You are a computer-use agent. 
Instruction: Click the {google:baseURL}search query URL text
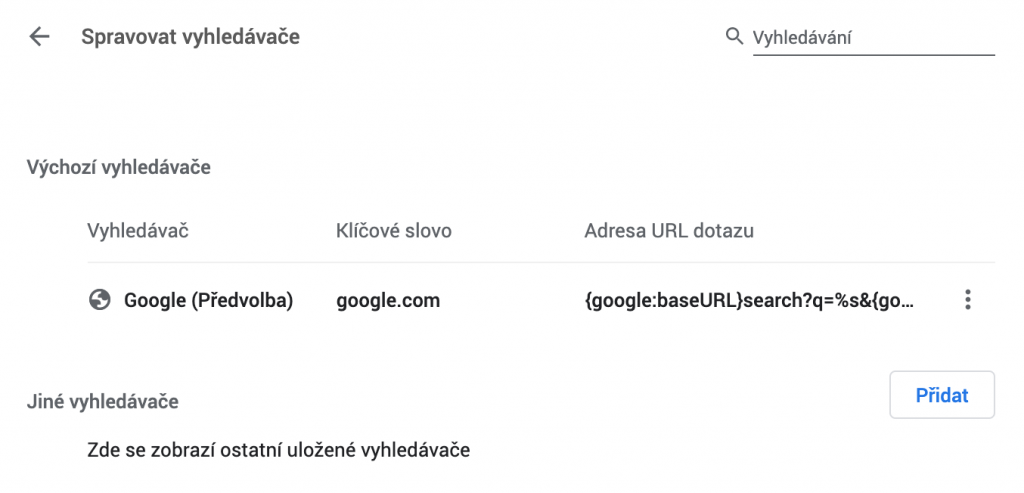[749, 301]
